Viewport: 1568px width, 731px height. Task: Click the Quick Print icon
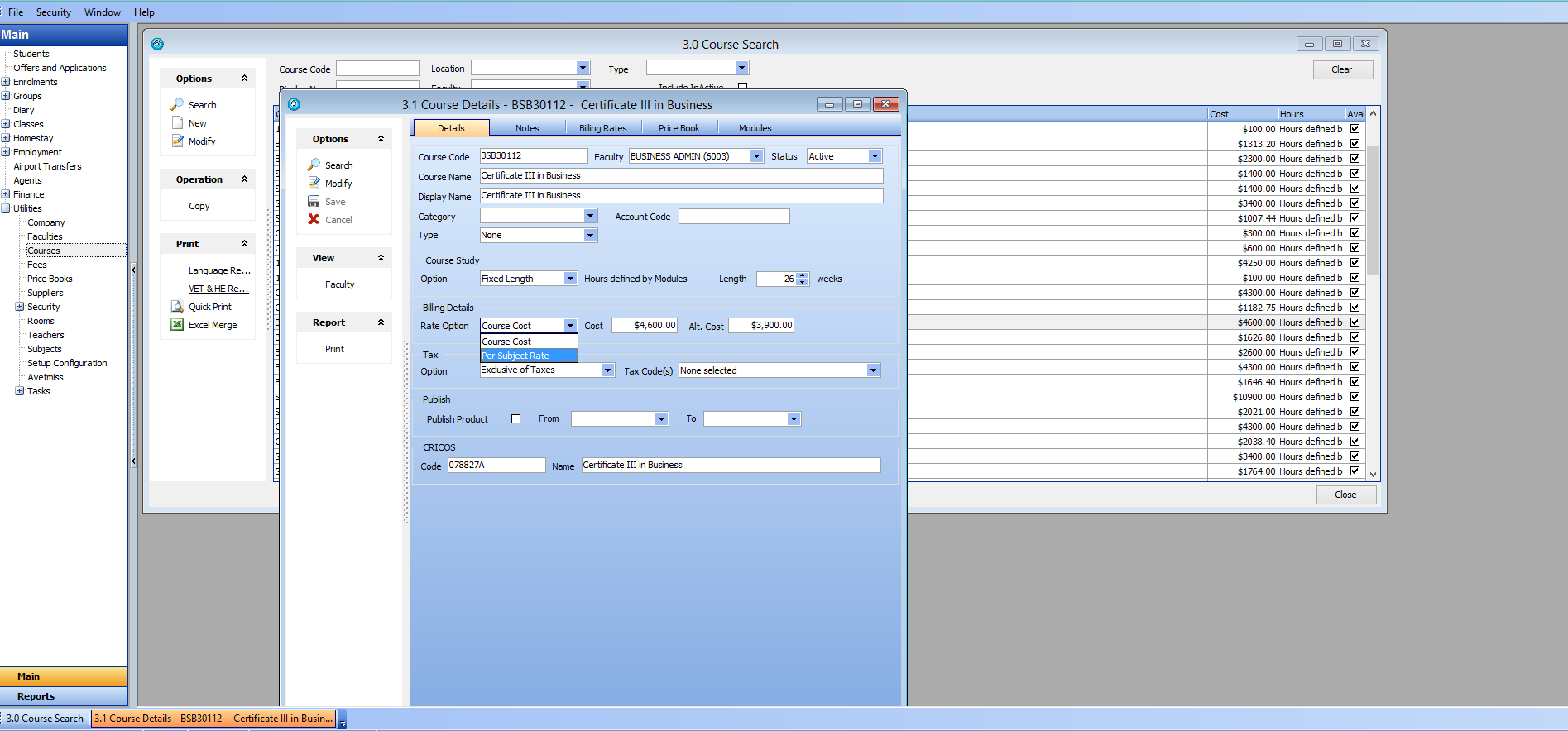(x=177, y=307)
